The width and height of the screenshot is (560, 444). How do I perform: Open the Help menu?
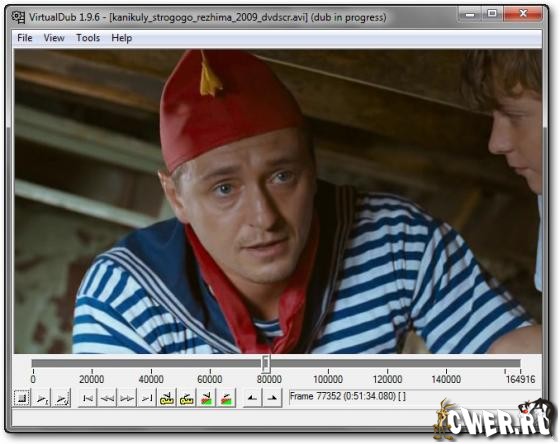[122, 38]
